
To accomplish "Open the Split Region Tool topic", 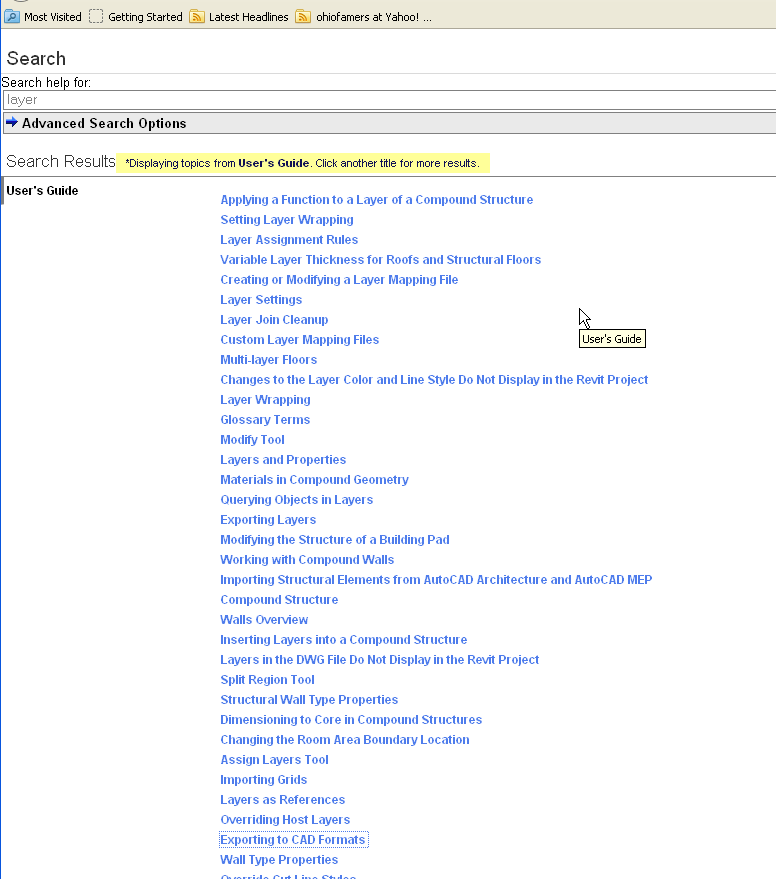I will [x=267, y=679].
